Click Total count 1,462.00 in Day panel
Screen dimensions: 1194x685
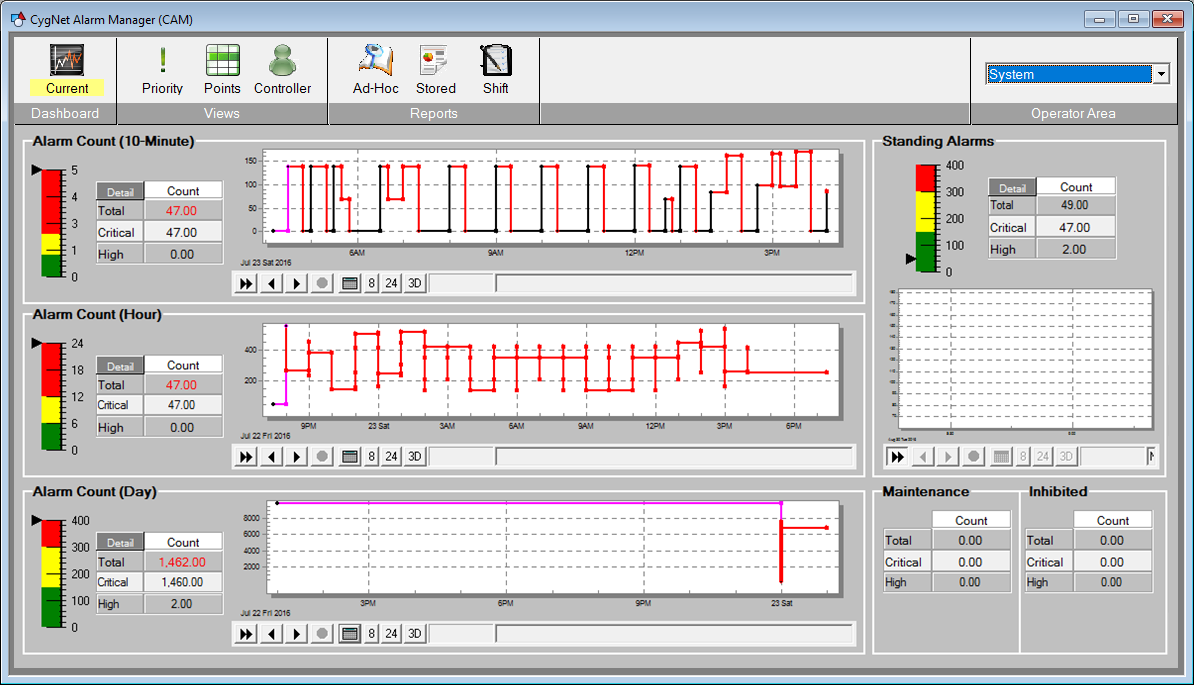[183, 562]
